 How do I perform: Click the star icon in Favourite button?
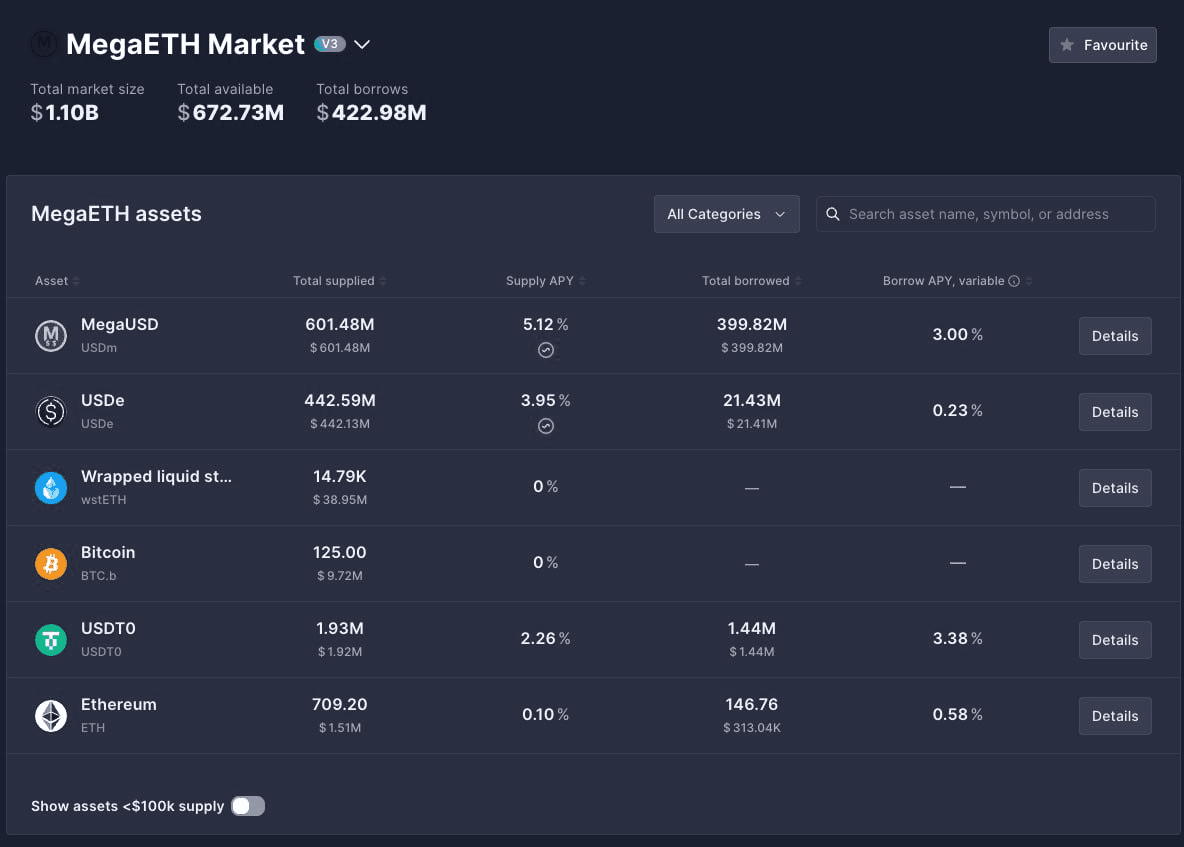tap(1067, 45)
